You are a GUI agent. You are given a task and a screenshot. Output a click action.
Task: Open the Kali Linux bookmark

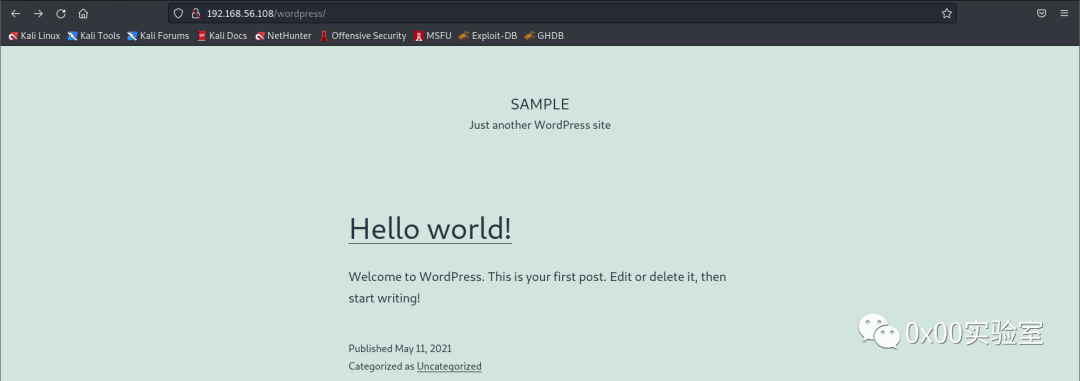tap(34, 36)
